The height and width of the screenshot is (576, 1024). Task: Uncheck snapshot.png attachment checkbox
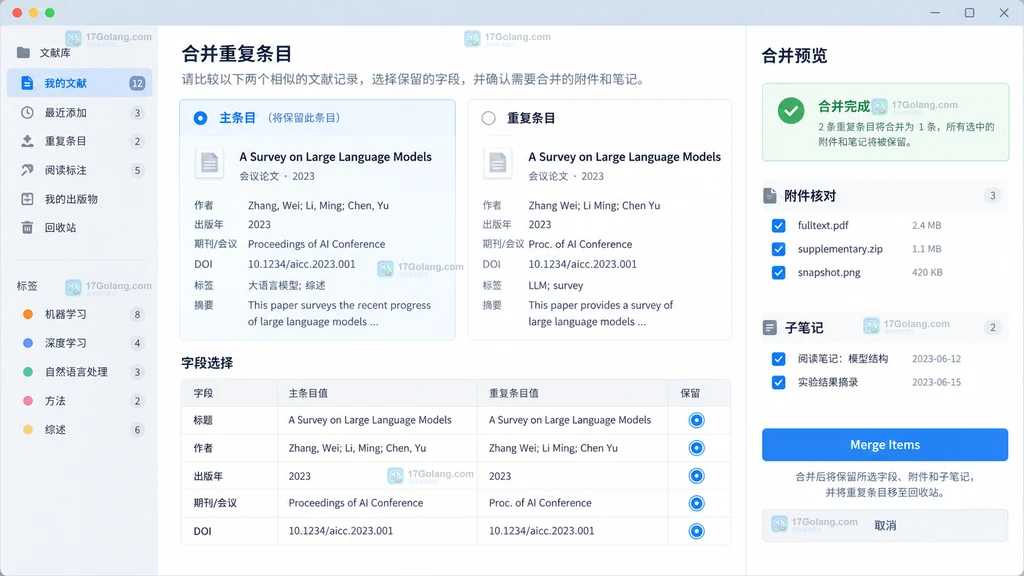pos(778,272)
